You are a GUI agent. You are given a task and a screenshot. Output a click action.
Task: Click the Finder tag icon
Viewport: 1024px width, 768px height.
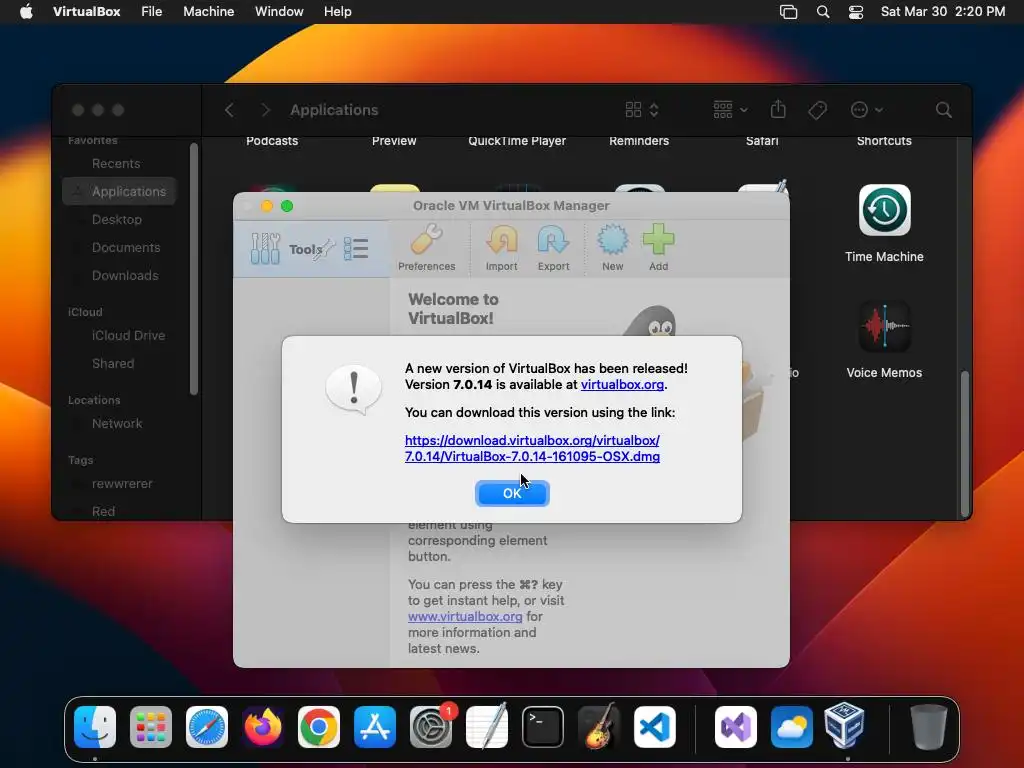click(x=818, y=110)
